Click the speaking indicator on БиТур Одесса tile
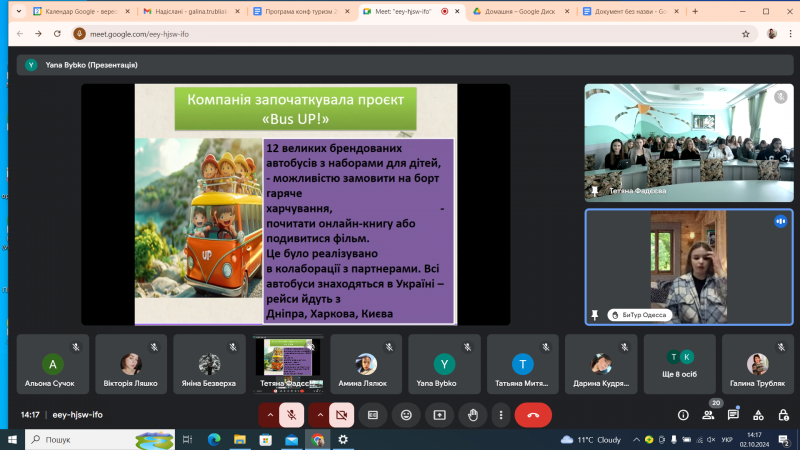The width and height of the screenshot is (800, 450). pyautogui.click(x=781, y=221)
